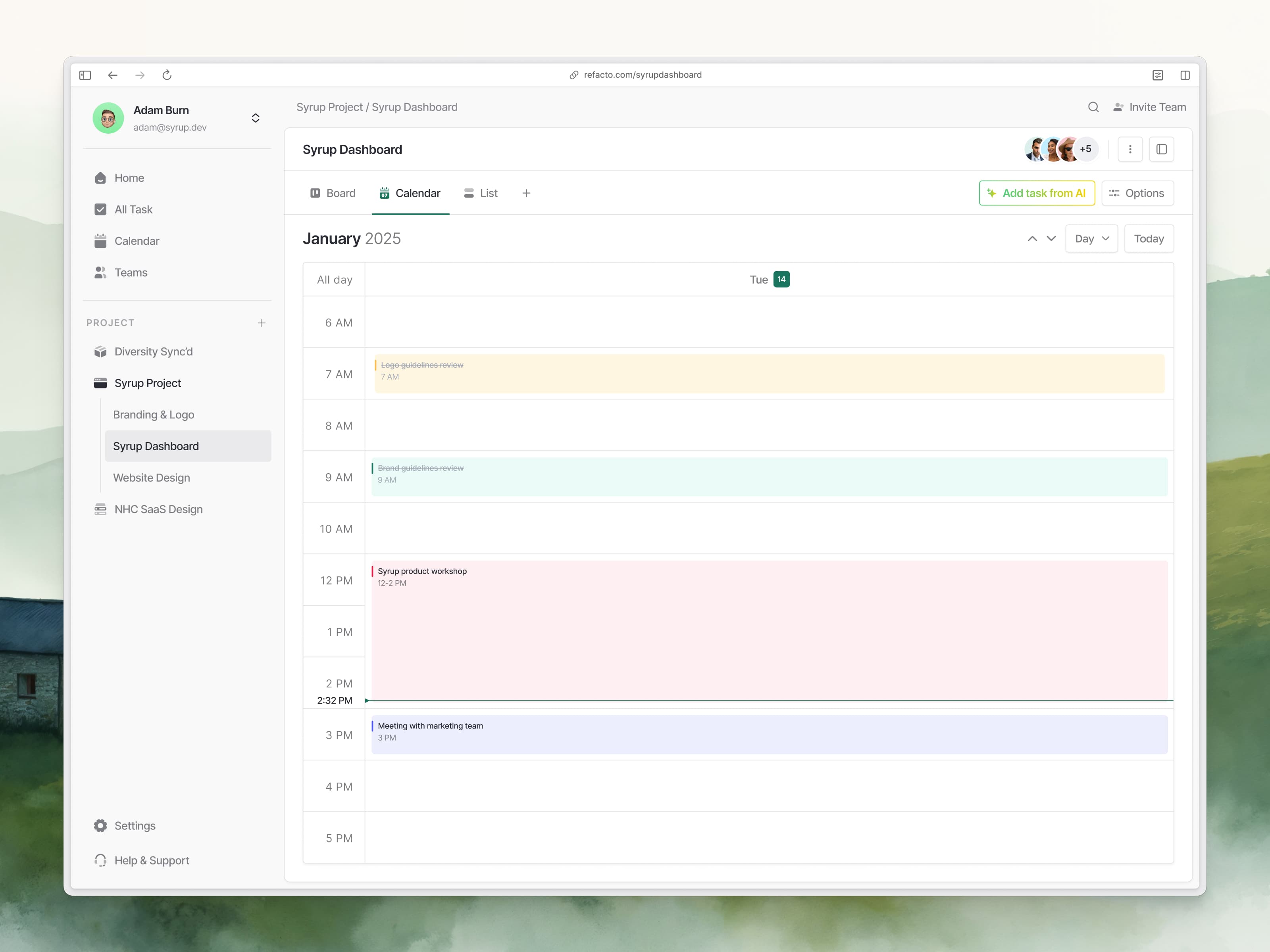This screenshot has height=952, width=1270.
Task: Add a new view tab with plus
Action: coord(527,194)
